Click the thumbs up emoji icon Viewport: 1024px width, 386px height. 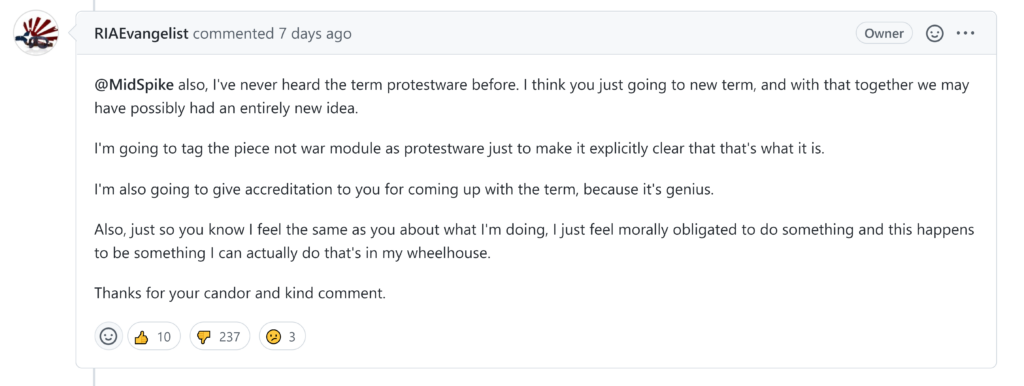[x=141, y=337]
